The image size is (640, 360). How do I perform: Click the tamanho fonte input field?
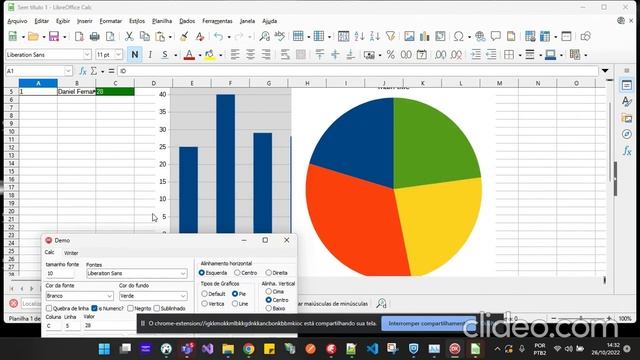click(x=60, y=273)
